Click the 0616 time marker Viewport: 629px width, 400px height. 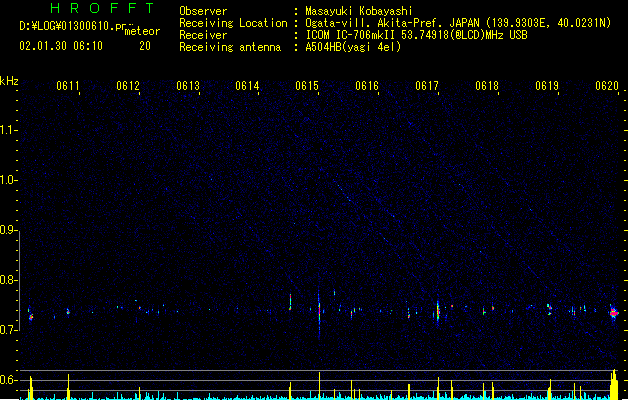tap(367, 86)
